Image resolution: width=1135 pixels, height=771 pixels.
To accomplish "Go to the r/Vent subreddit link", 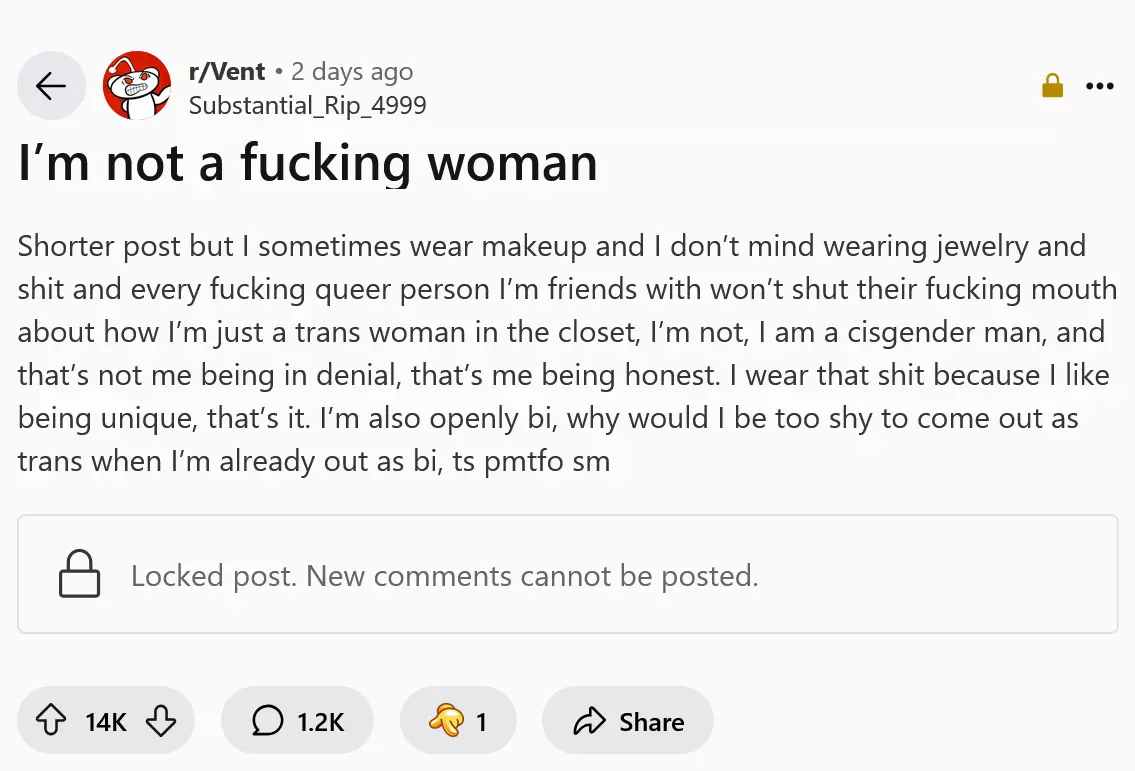I will click(x=227, y=72).
